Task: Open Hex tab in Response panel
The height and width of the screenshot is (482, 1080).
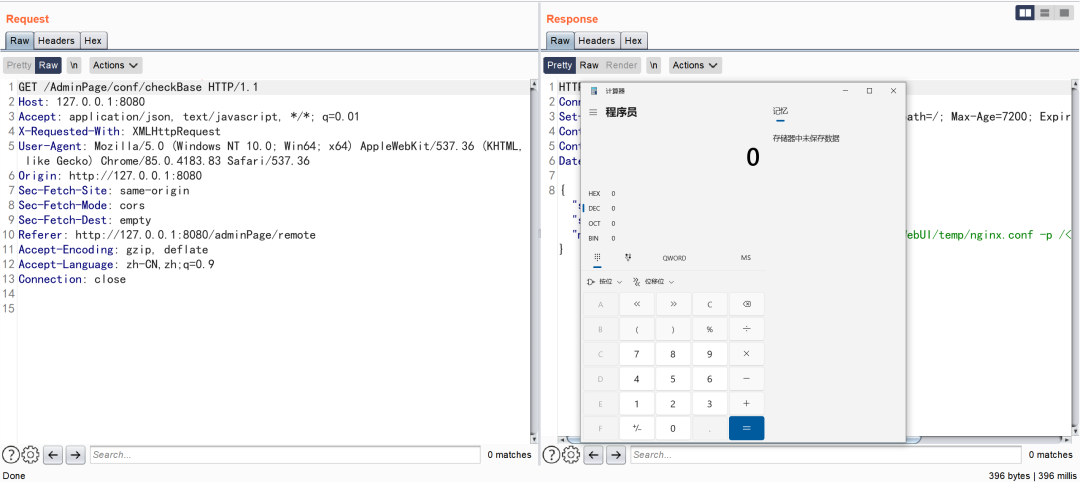Action: [x=633, y=41]
